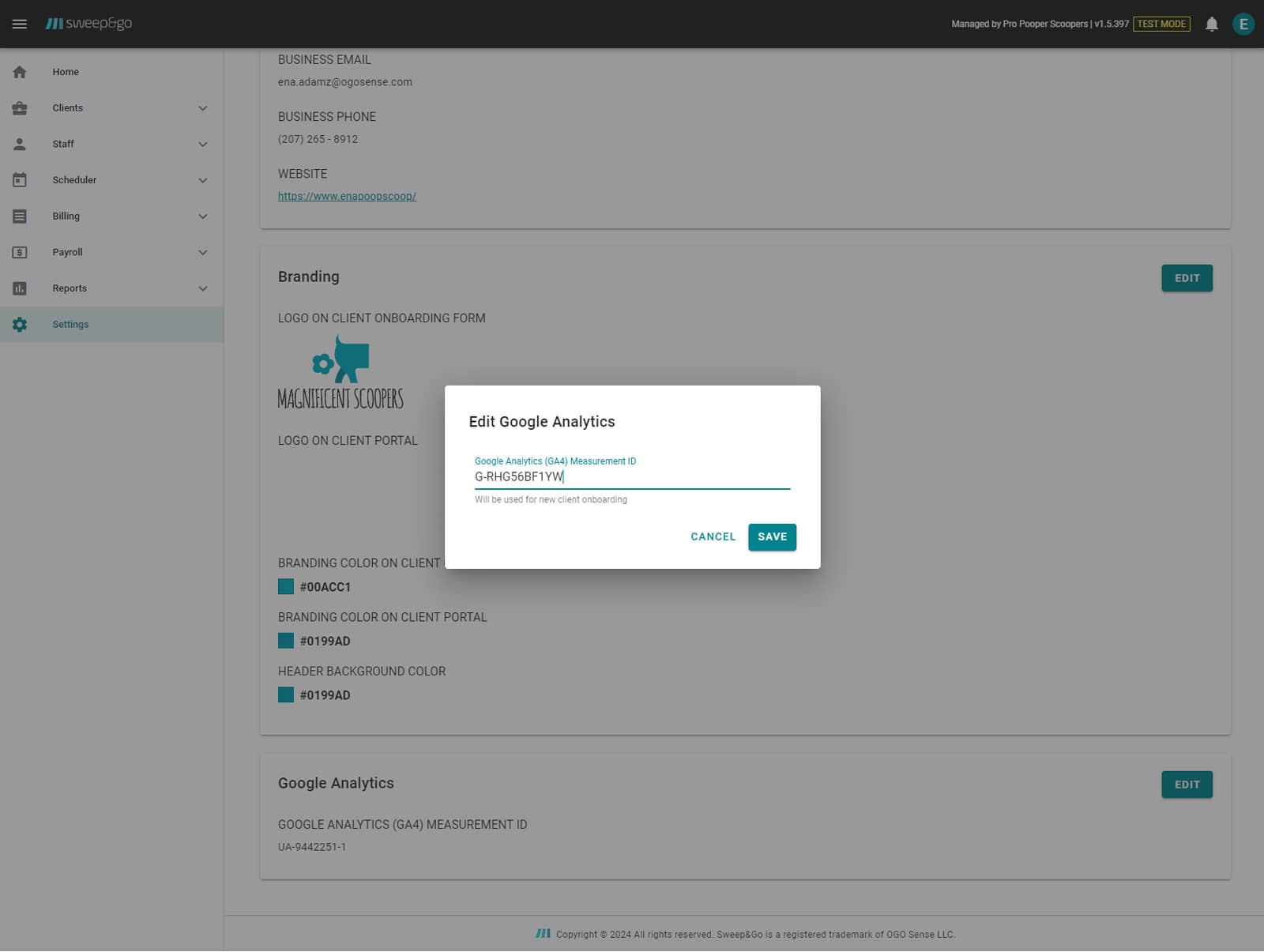Open the enapoopscoop website link
Screen dimensions: 1264x952
(x=347, y=195)
